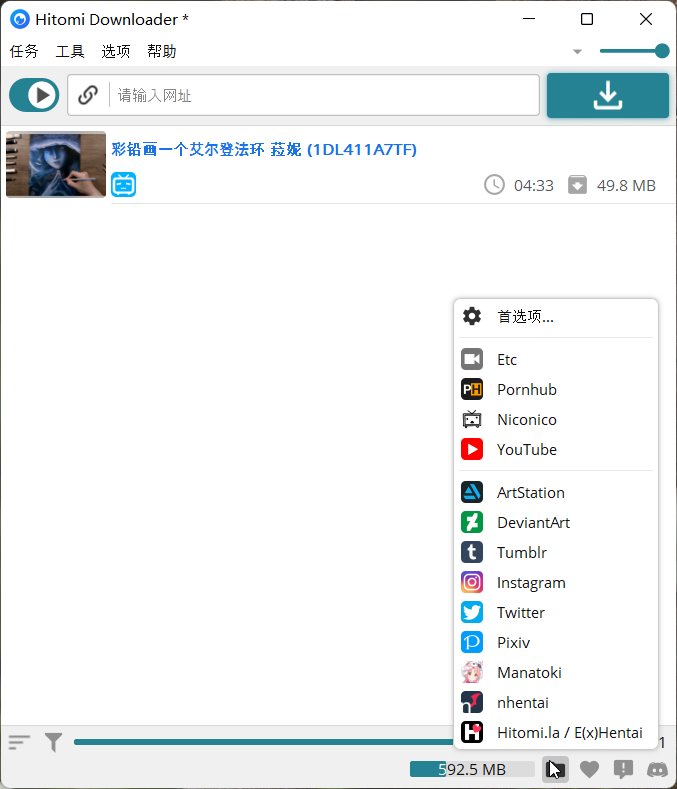Click the Niconico TV icon
Image resolution: width=677 pixels, height=789 pixels.
click(472, 420)
